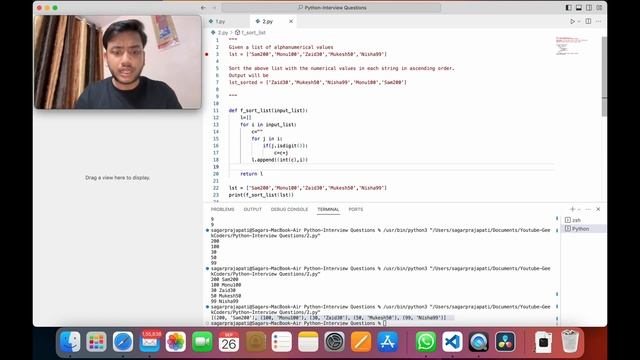Open WhatsApp from the dock

(426, 342)
